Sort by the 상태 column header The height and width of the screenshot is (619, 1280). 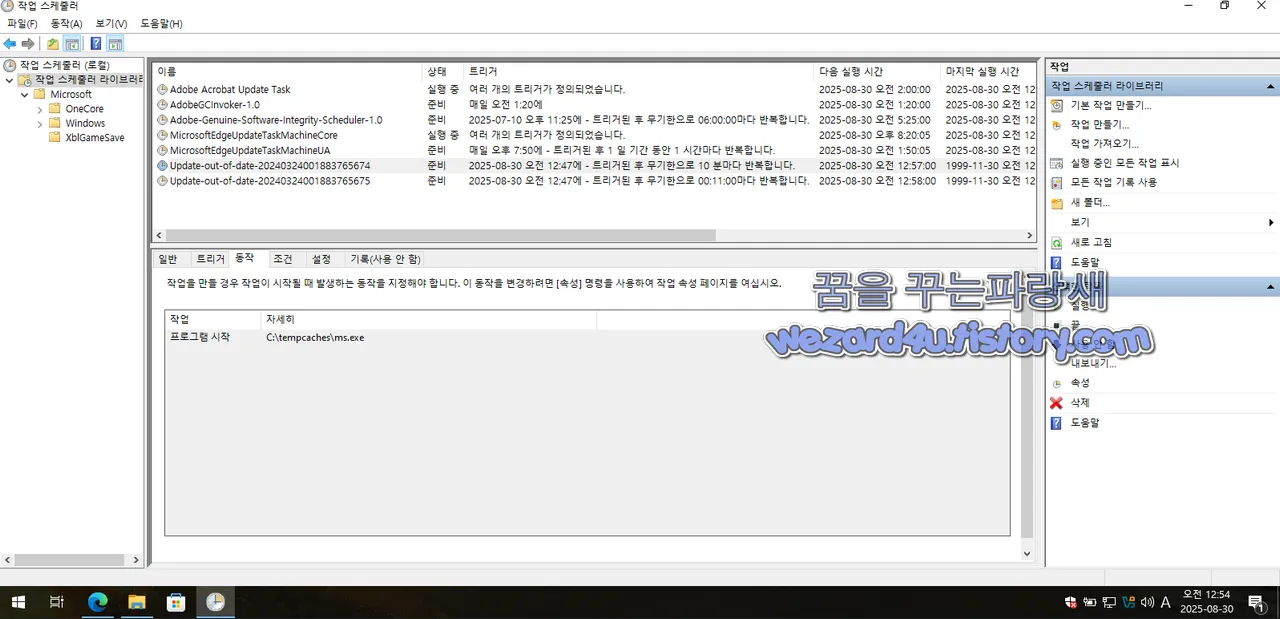(442, 72)
